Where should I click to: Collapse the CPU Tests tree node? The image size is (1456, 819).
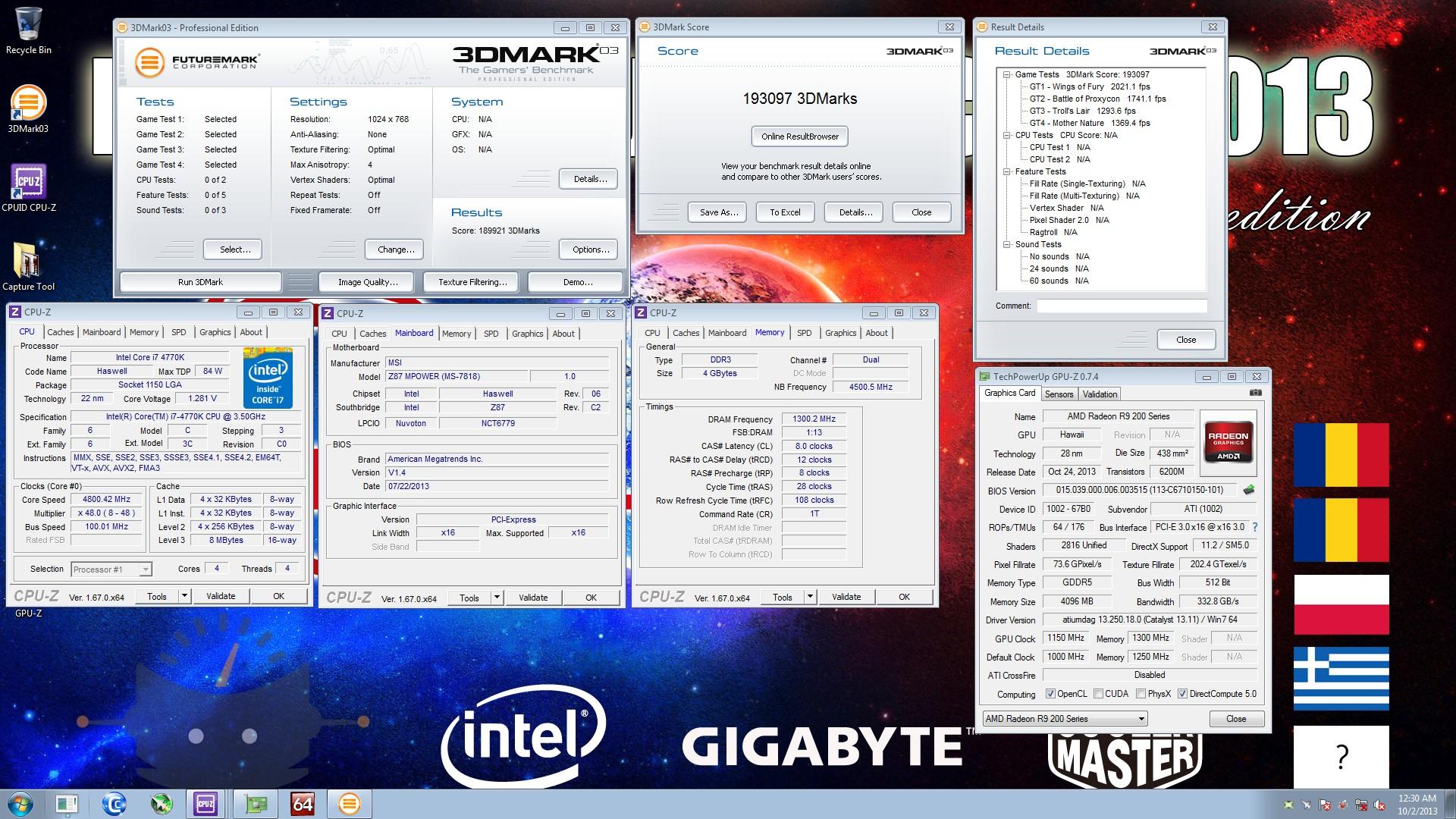pyautogui.click(x=1007, y=135)
